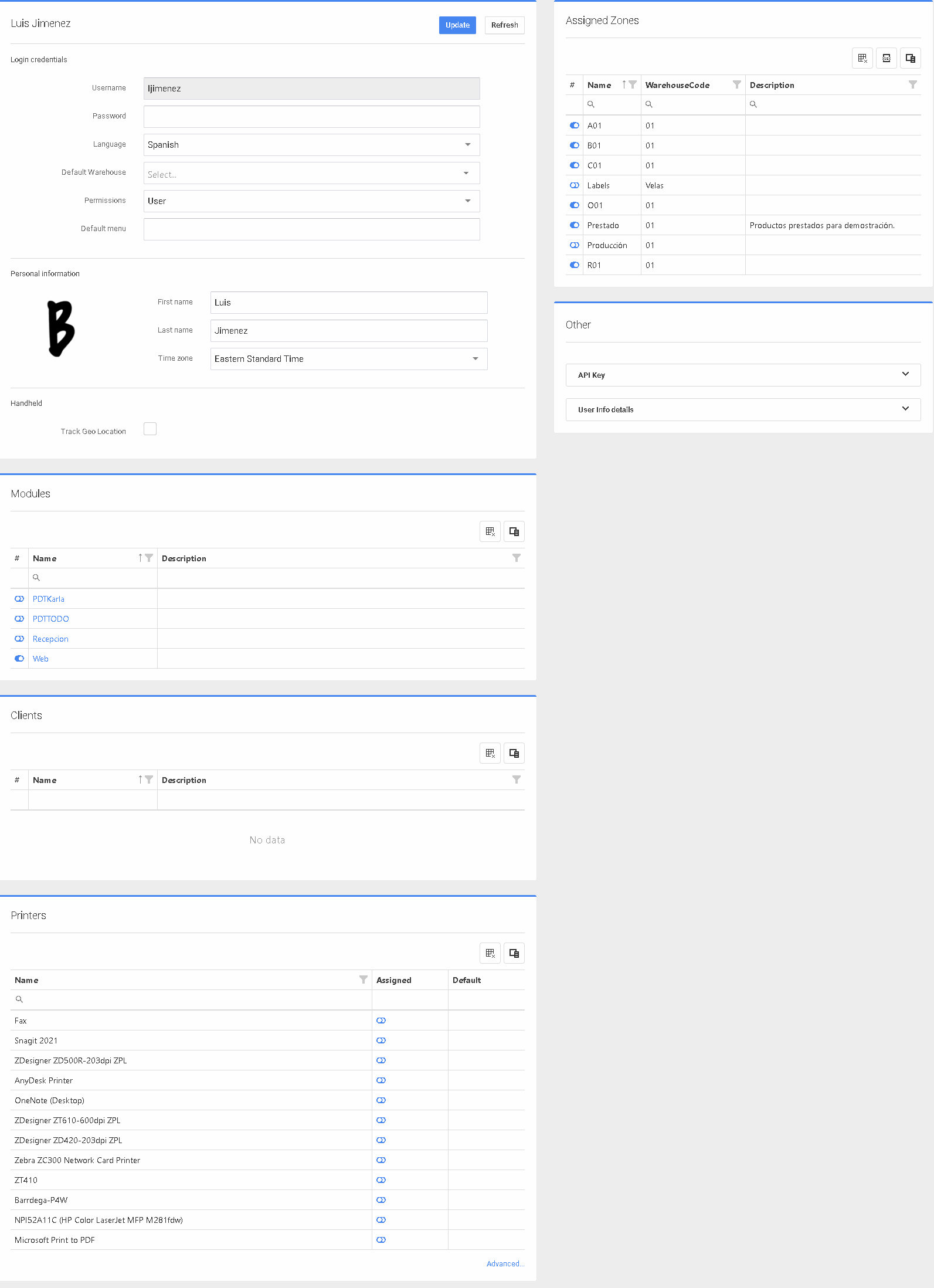Image resolution: width=934 pixels, height=1288 pixels.
Task: Assign the Fax printer toggle
Action: (381, 1021)
